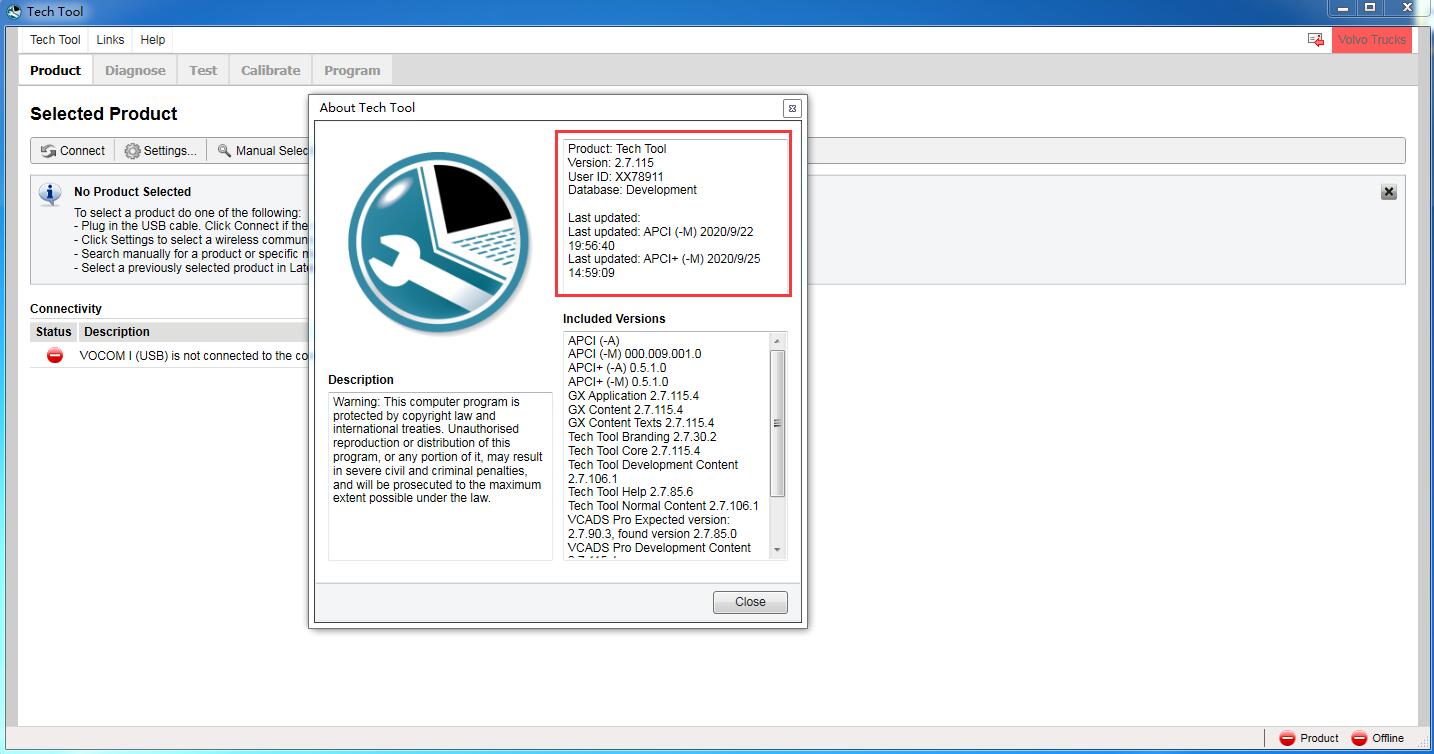Click 'APCI+ (-A) 0.5.1.0' entry
This screenshot has width=1434, height=754.
coord(617,368)
